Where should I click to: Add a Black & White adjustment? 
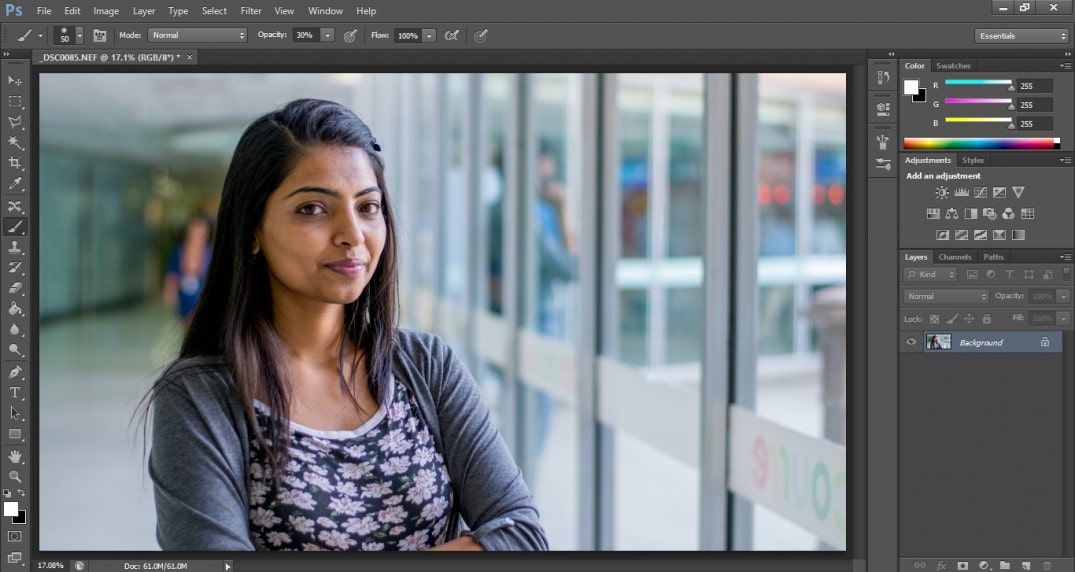click(970, 214)
